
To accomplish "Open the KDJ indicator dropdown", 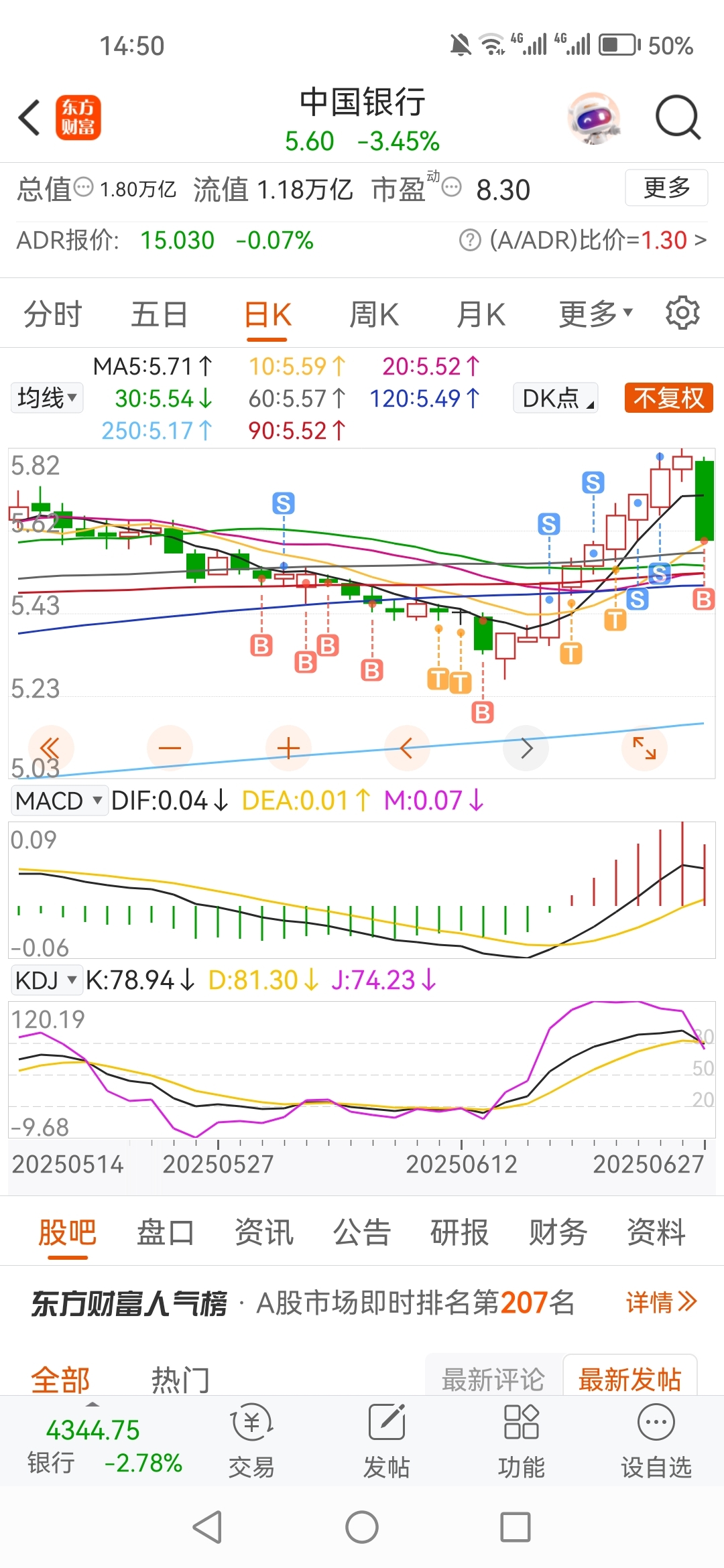I will coord(46,980).
